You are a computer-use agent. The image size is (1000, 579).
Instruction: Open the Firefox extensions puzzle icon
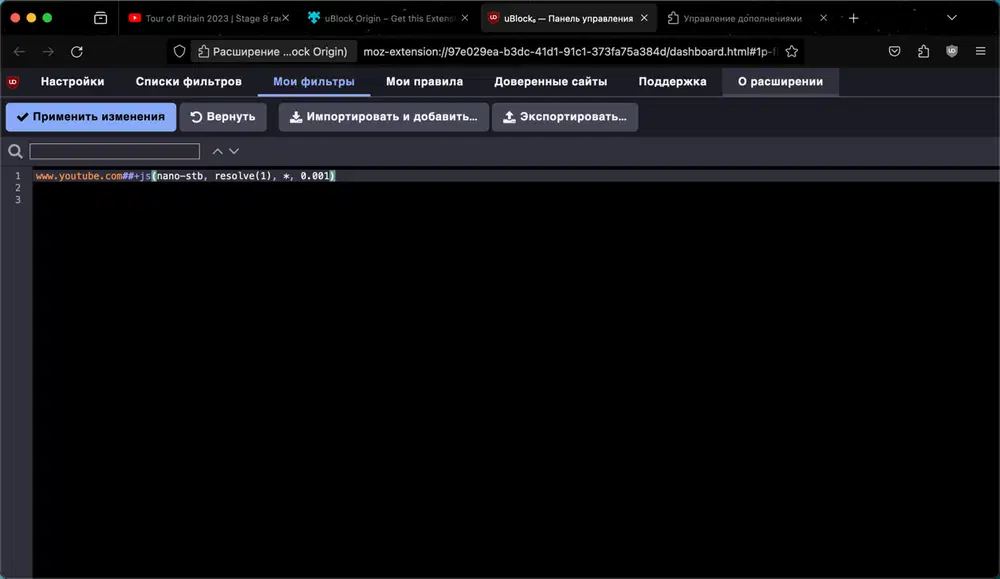(923, 52)
